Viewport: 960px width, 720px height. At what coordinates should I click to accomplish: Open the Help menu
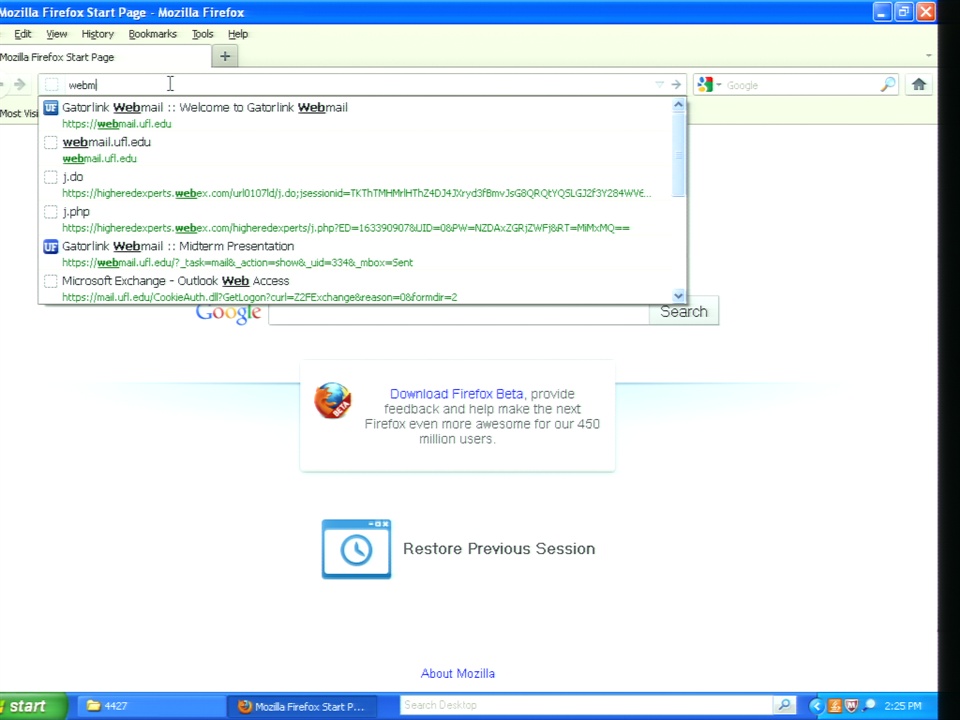coord(238,34)
